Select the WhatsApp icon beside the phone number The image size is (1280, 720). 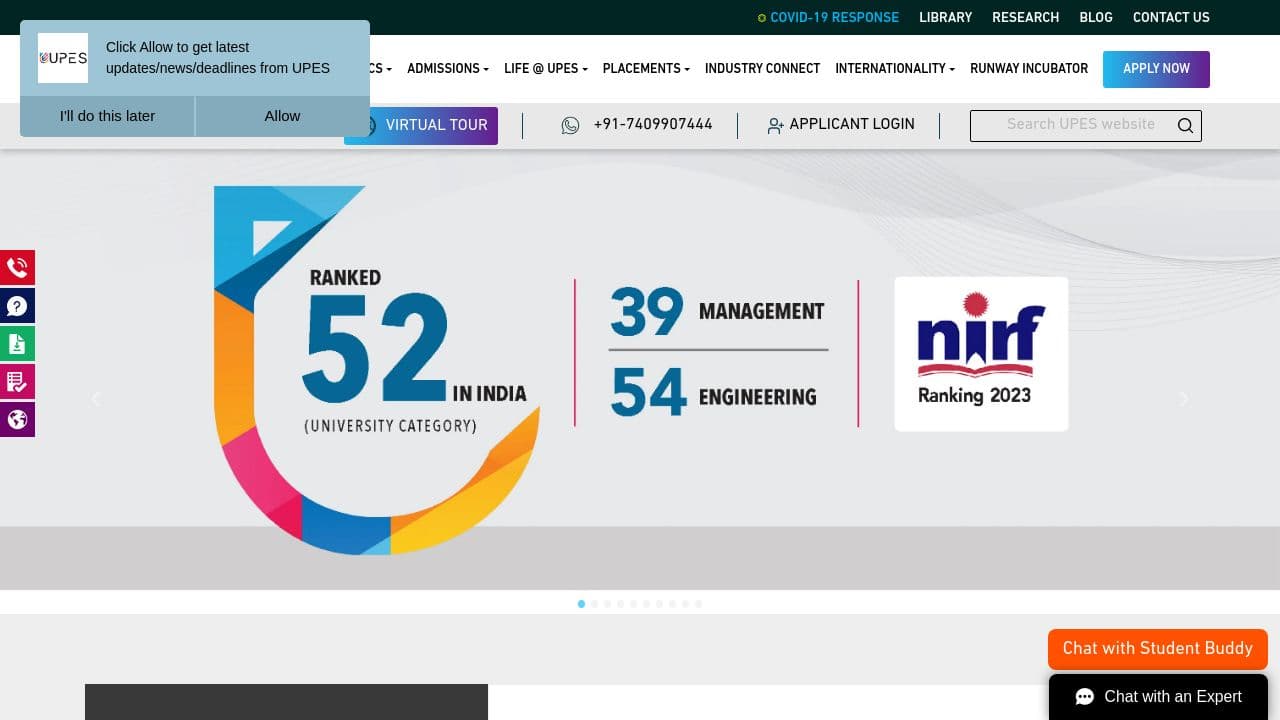[x=570, y=125]
